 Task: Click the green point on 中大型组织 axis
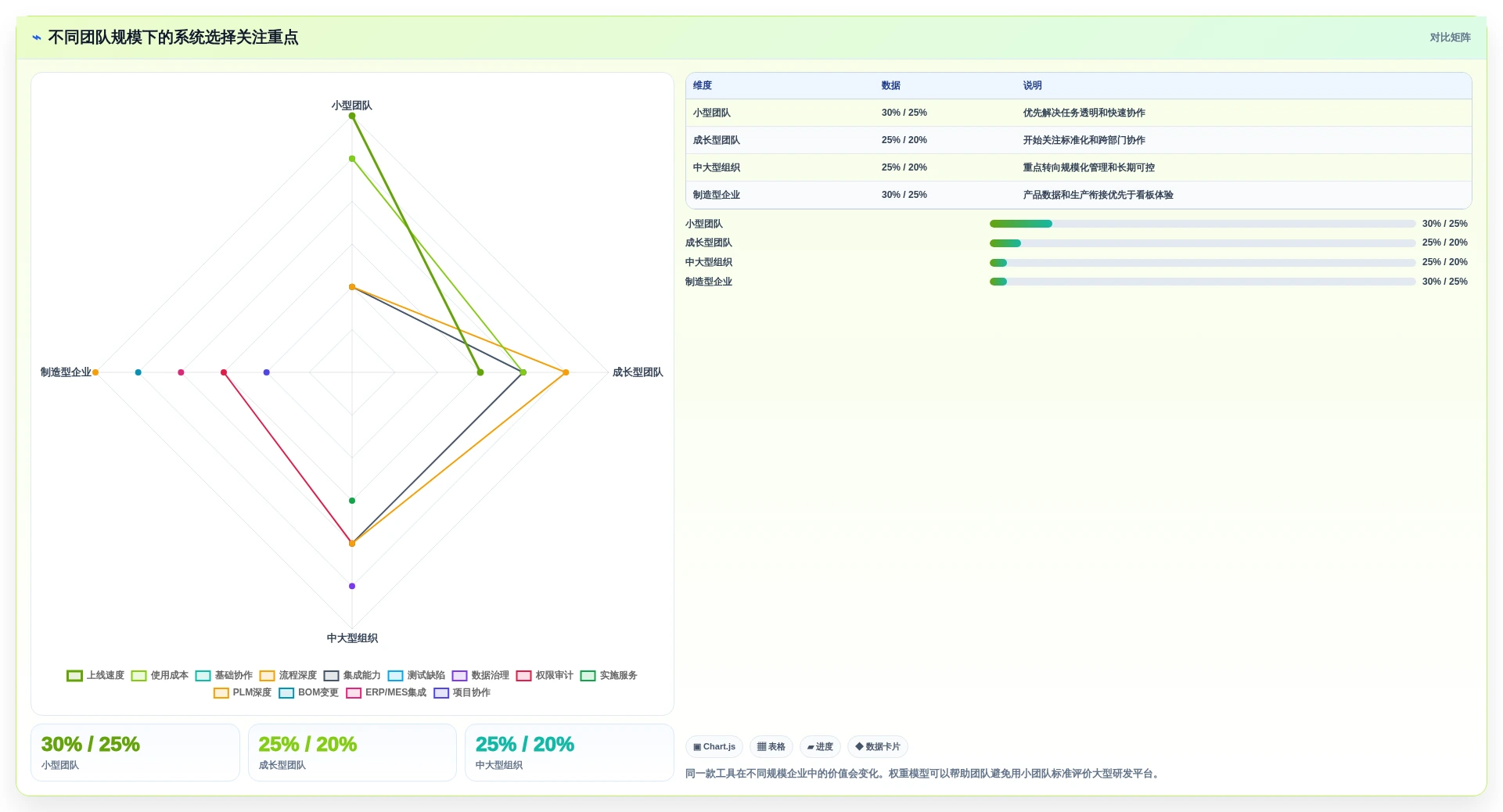[x=352, y=501]
